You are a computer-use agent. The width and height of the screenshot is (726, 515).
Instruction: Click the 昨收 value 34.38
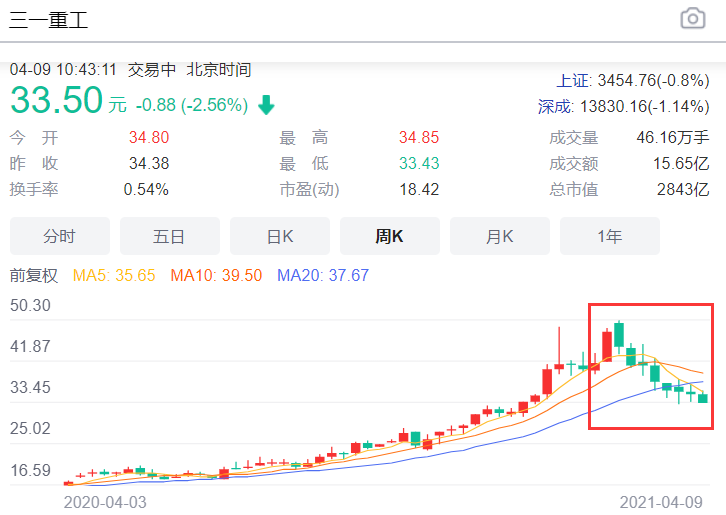149,163
